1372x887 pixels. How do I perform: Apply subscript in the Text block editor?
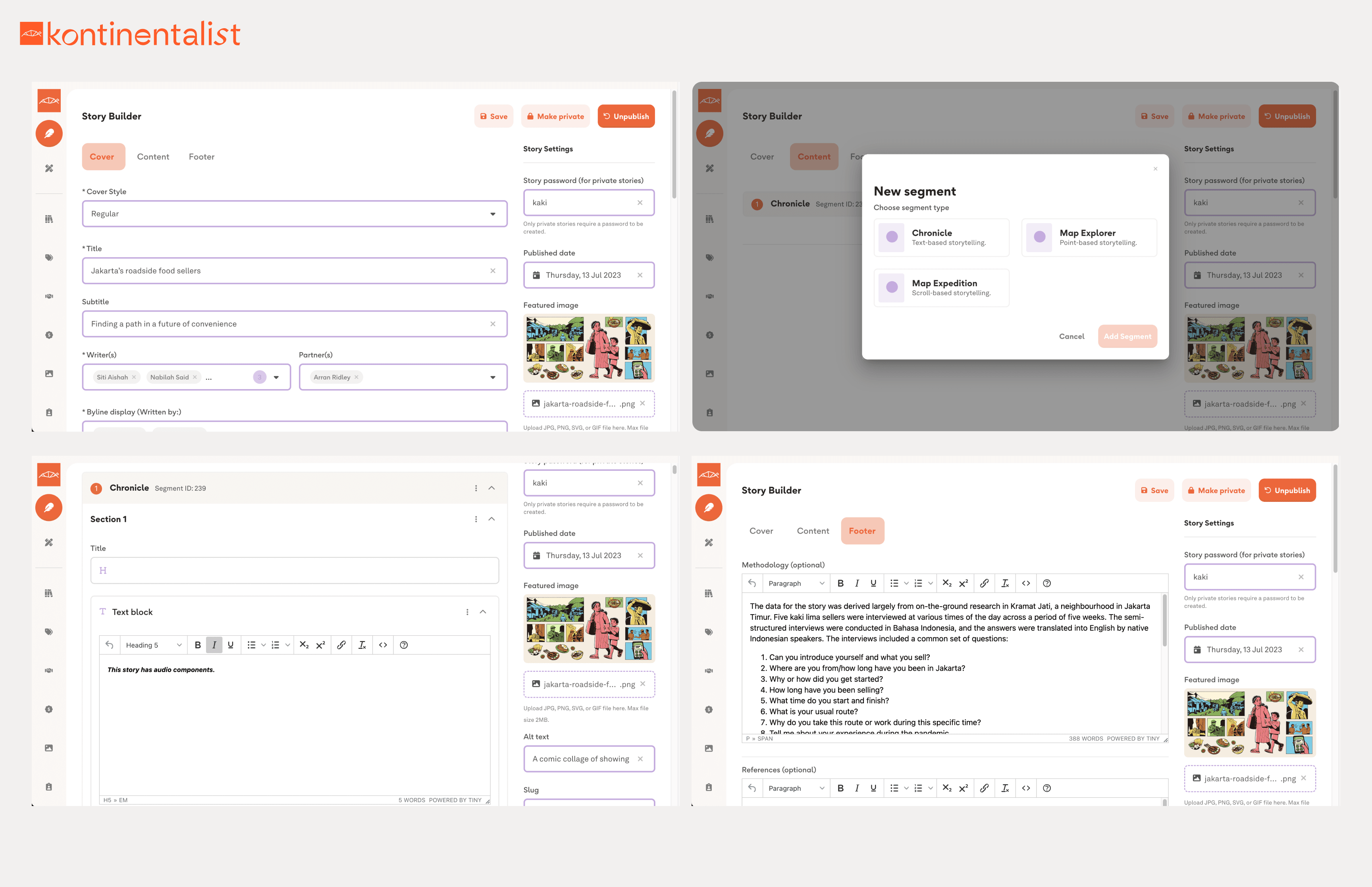tap(304, 645)
